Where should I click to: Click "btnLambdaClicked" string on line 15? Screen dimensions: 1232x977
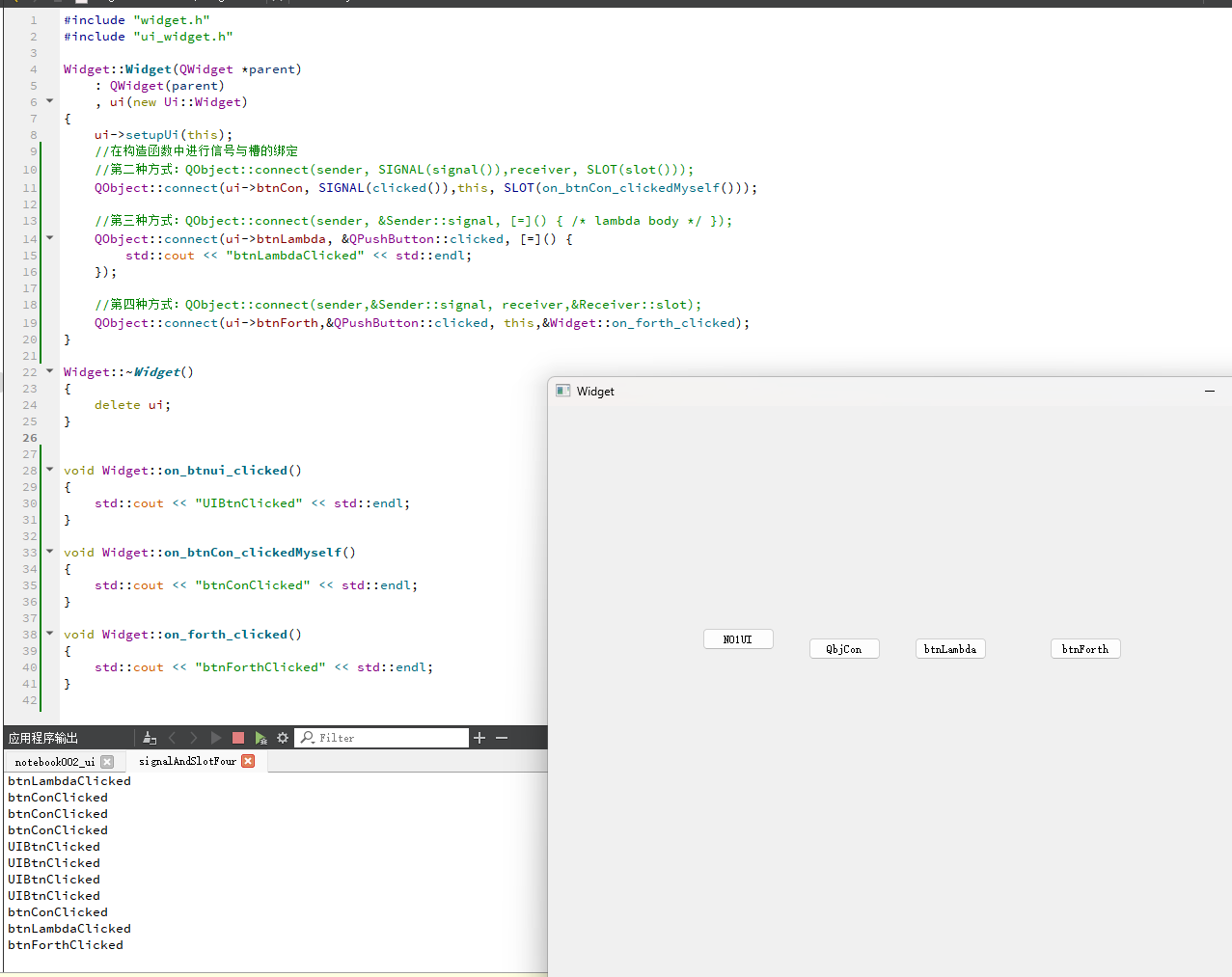point(295,256)
